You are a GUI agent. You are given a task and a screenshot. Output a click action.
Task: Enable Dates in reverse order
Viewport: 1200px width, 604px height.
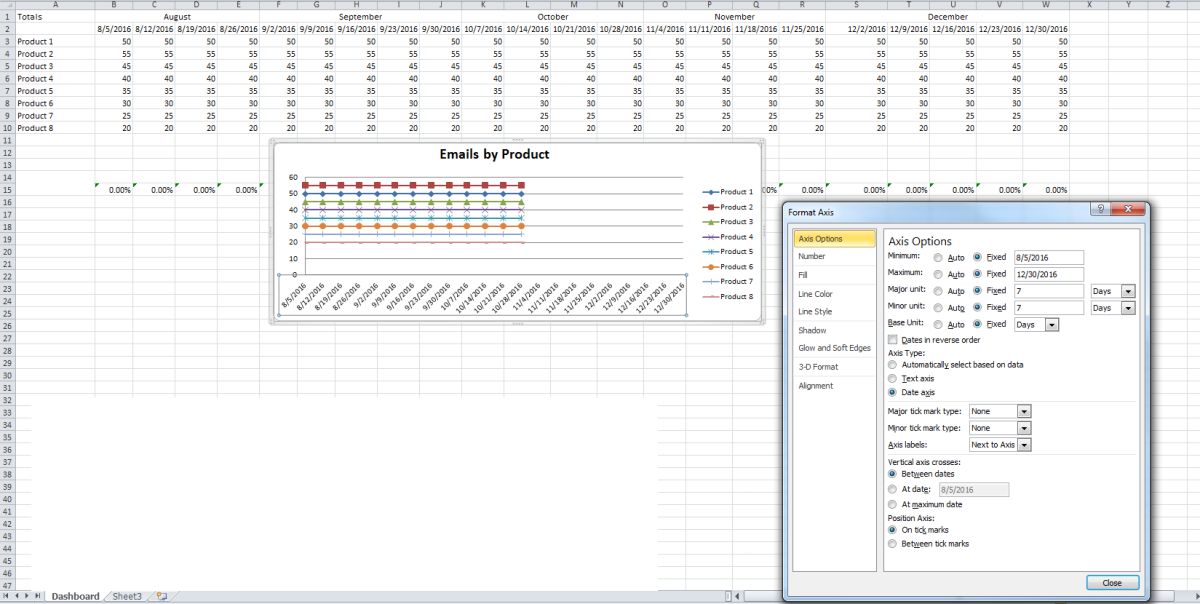[x=893, y=340]
